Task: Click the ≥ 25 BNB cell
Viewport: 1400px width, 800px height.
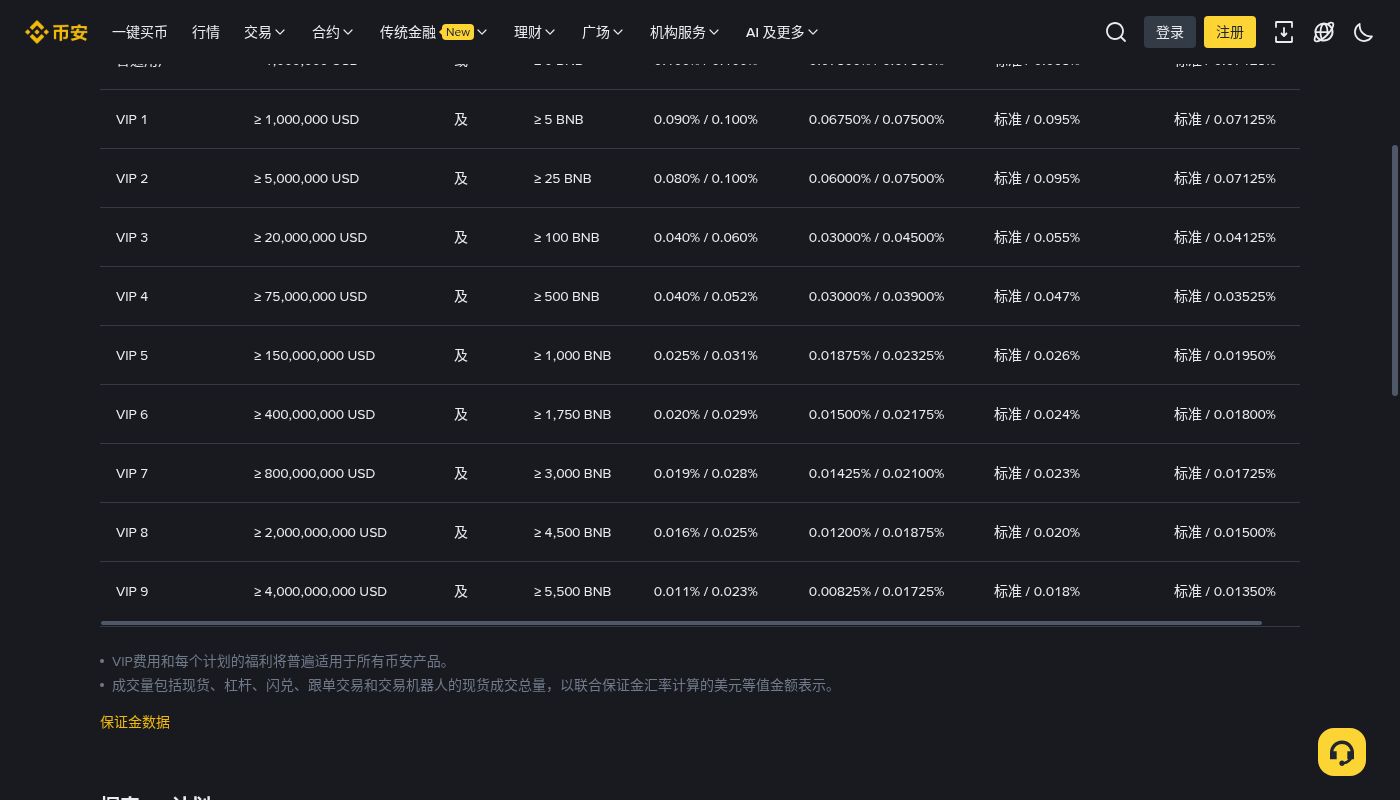Action: (563, 178)
